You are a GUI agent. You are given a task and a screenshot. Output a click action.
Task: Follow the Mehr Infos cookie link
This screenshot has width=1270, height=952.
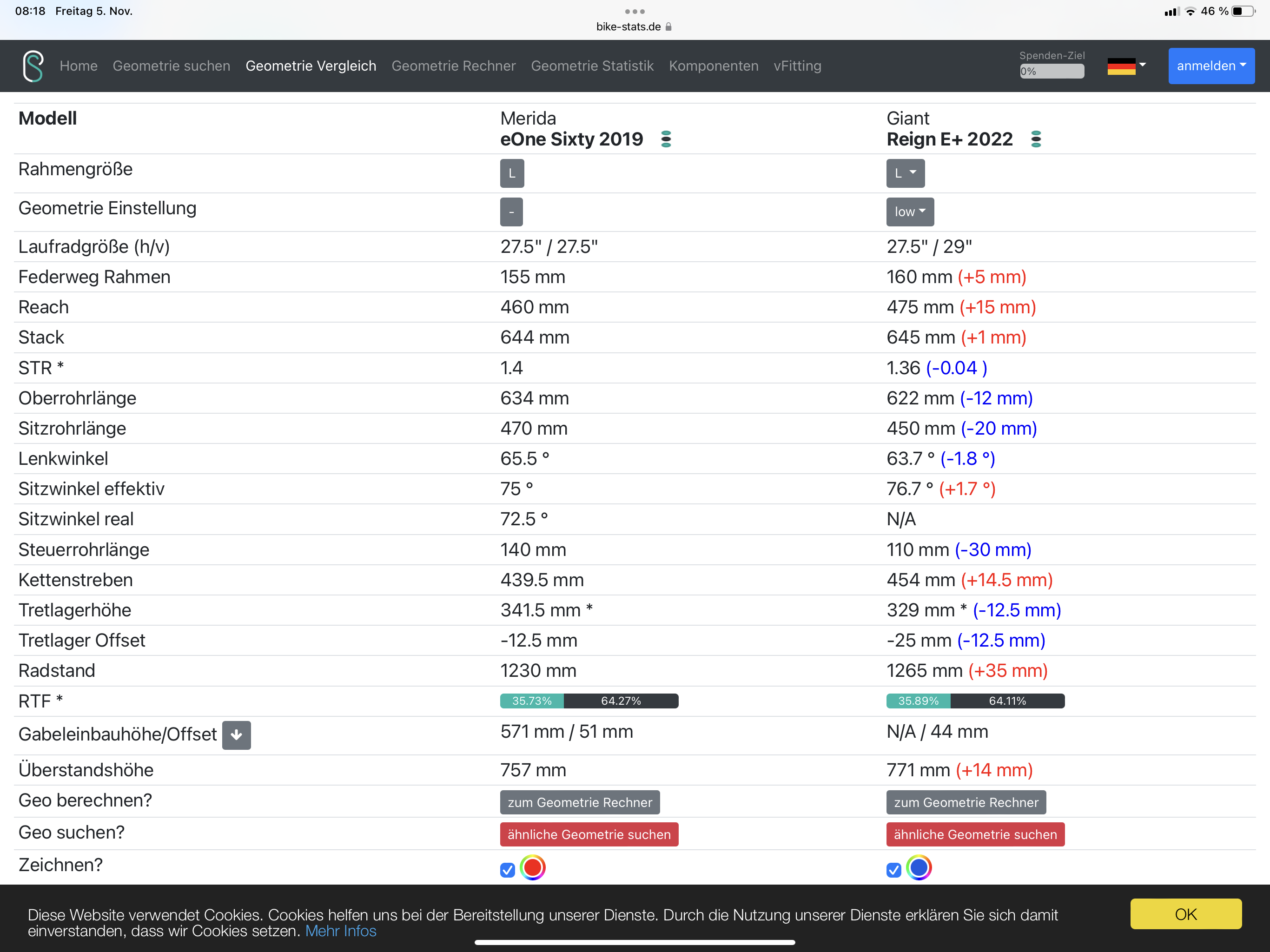(x=340, y=931)
